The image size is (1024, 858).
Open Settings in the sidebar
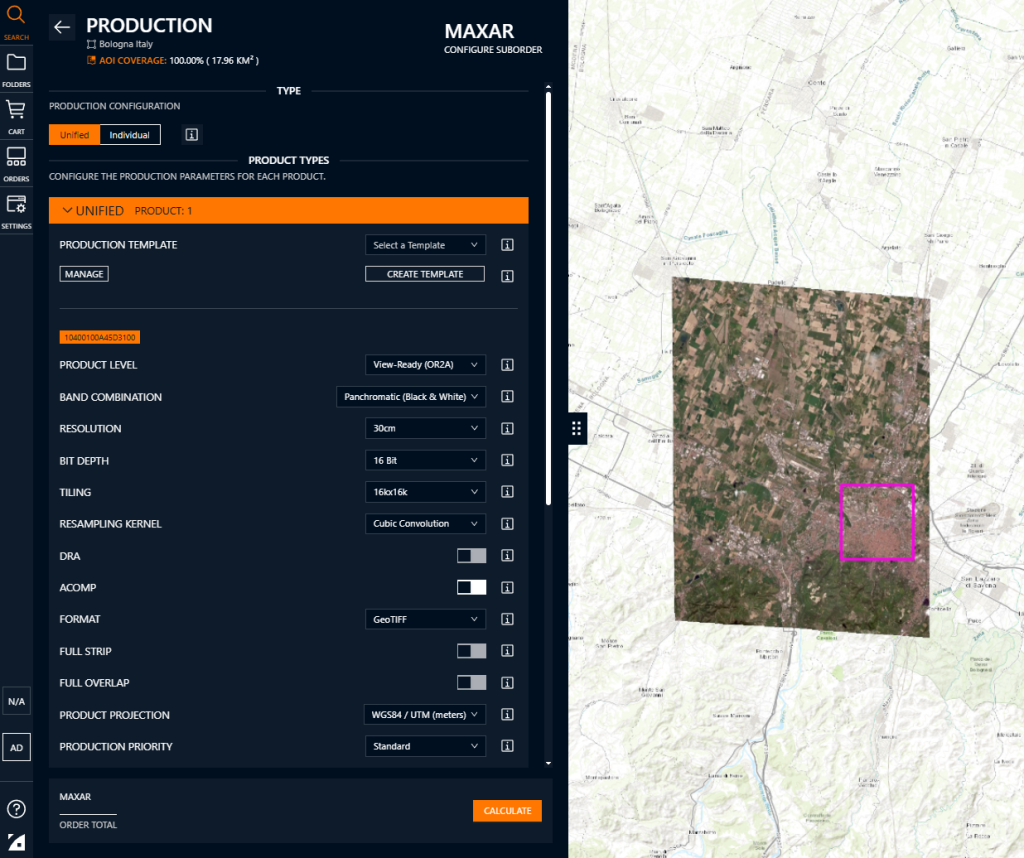16,212
